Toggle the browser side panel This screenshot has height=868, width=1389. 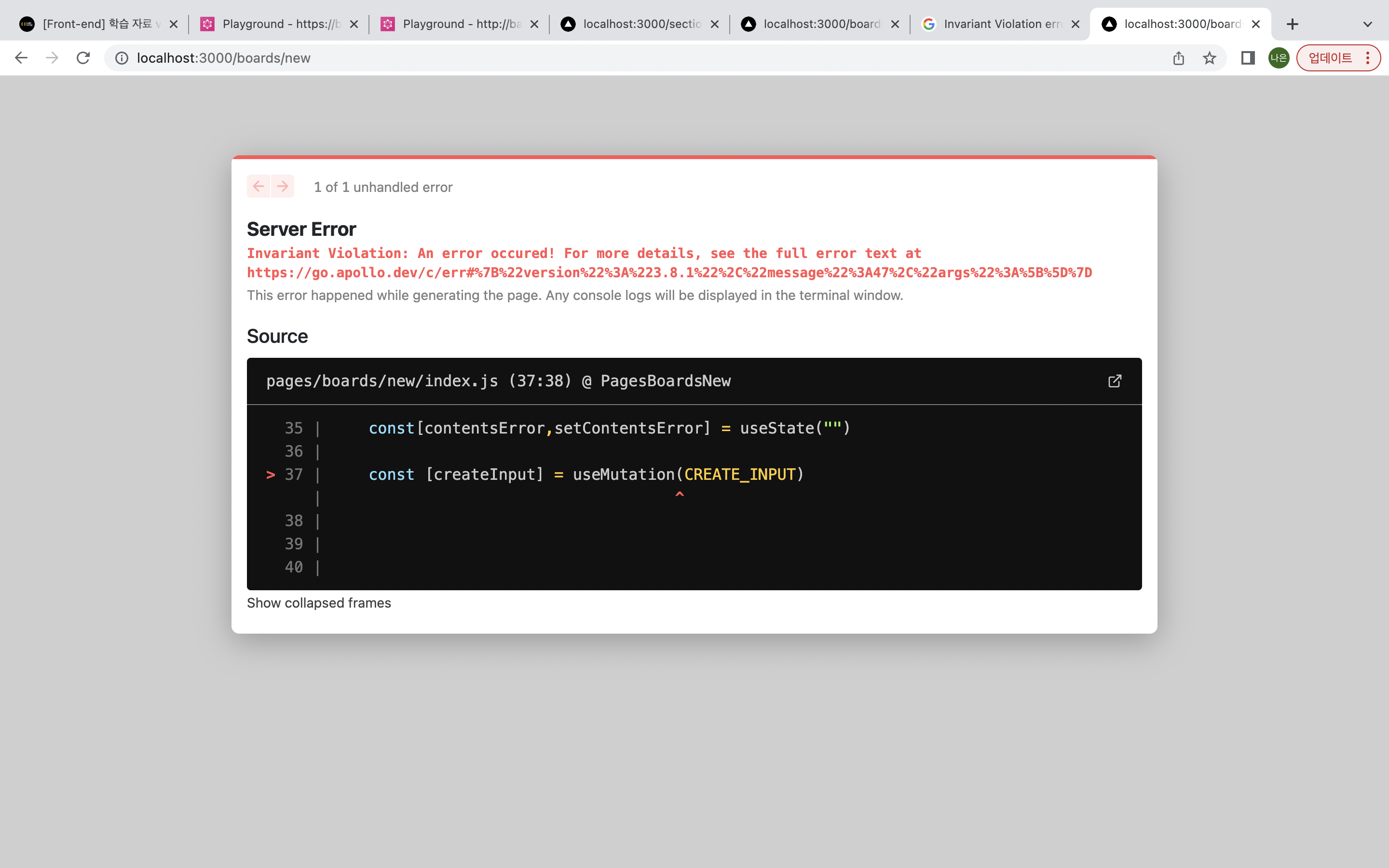click(1248, 58)
